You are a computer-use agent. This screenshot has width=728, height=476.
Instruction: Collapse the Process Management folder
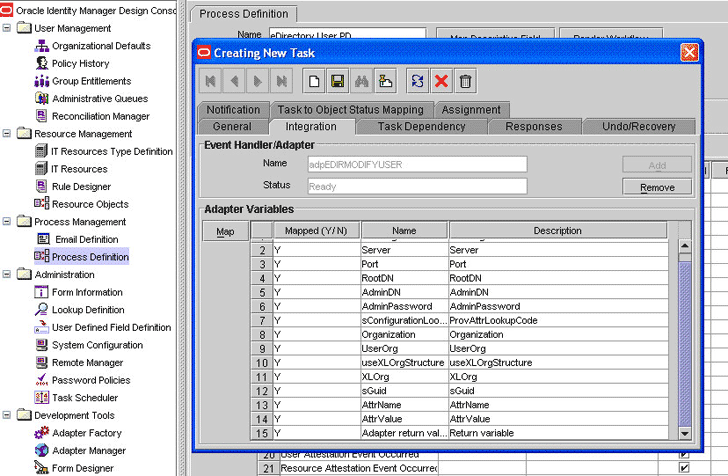tap(6, 222)
